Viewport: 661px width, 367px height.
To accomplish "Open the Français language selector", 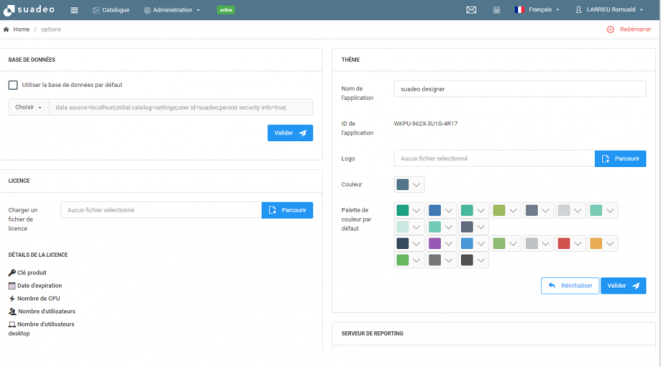I will (x=537, y=10).
